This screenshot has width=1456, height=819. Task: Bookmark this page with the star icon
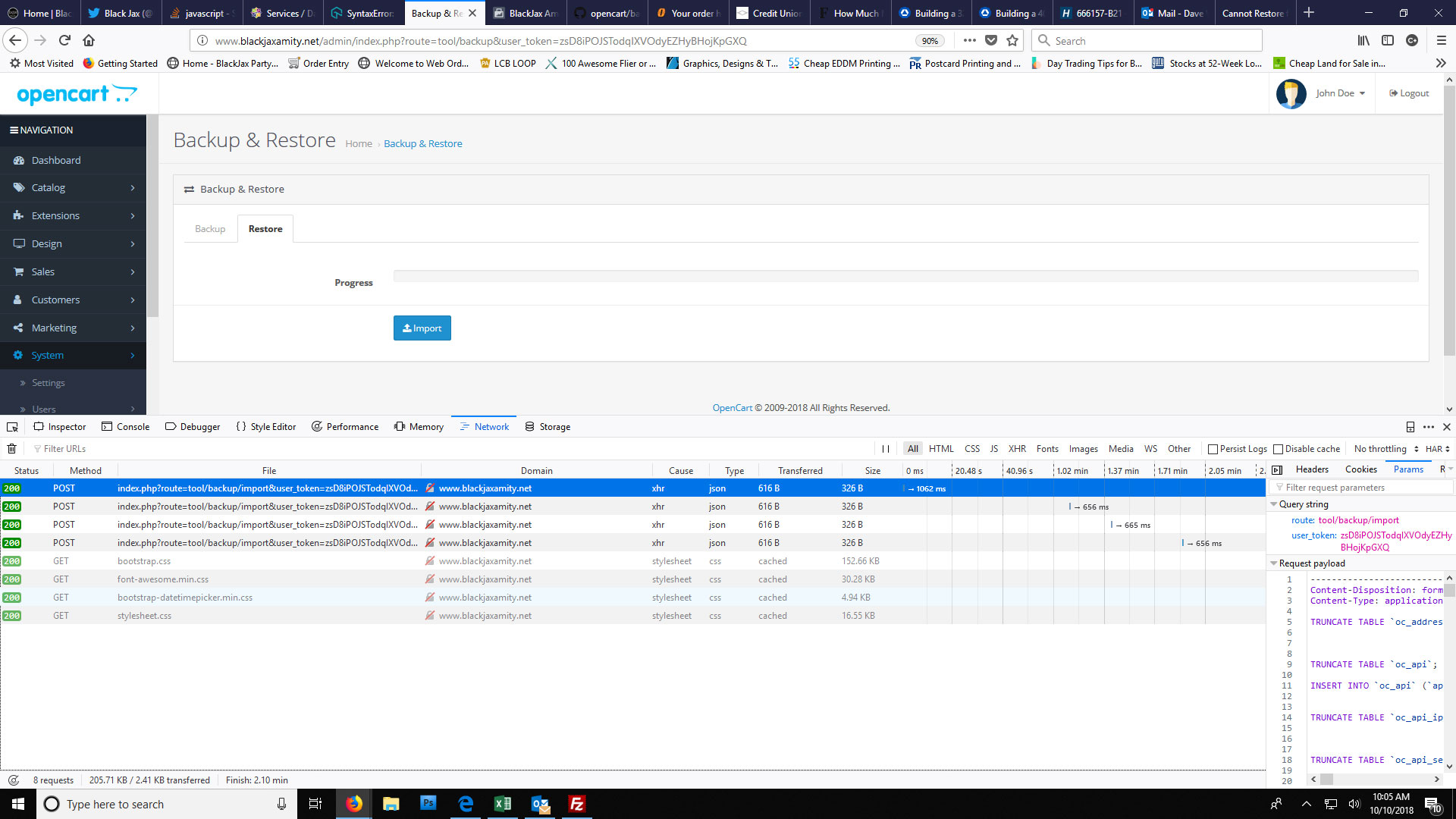pos(1012,40)
